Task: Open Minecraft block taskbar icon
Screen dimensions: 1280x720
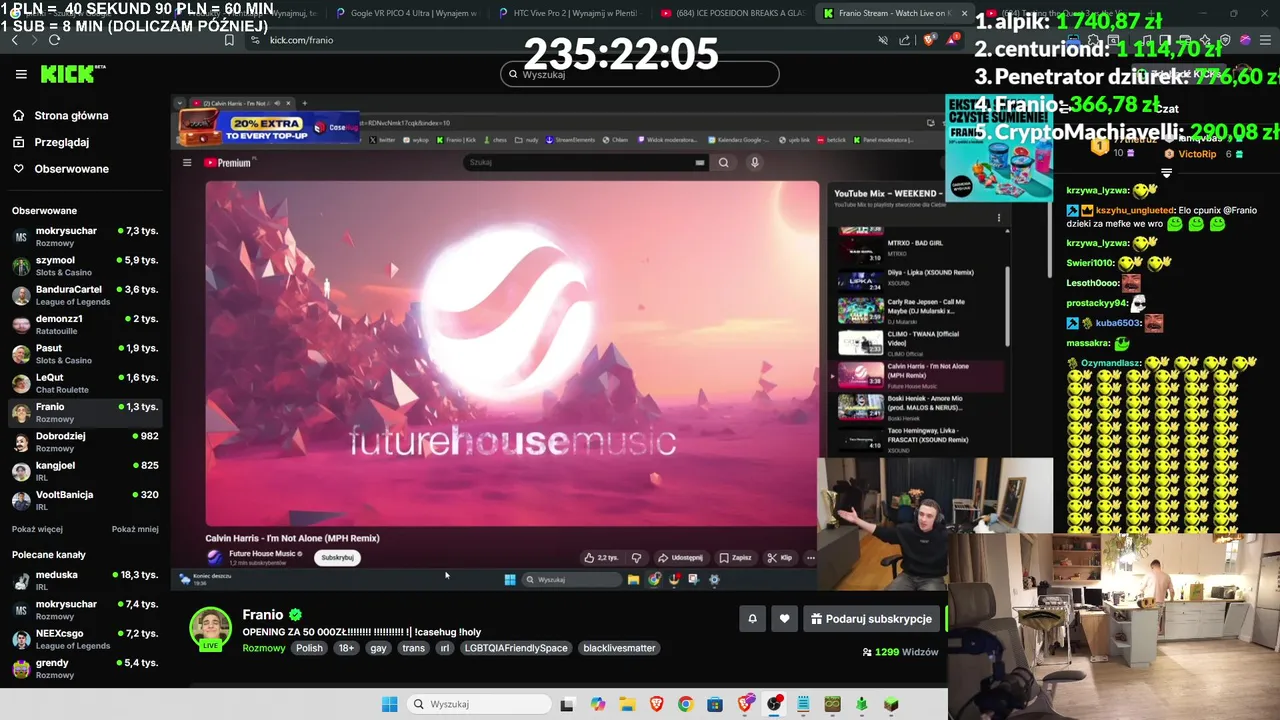Action: (x=891, y=704)
